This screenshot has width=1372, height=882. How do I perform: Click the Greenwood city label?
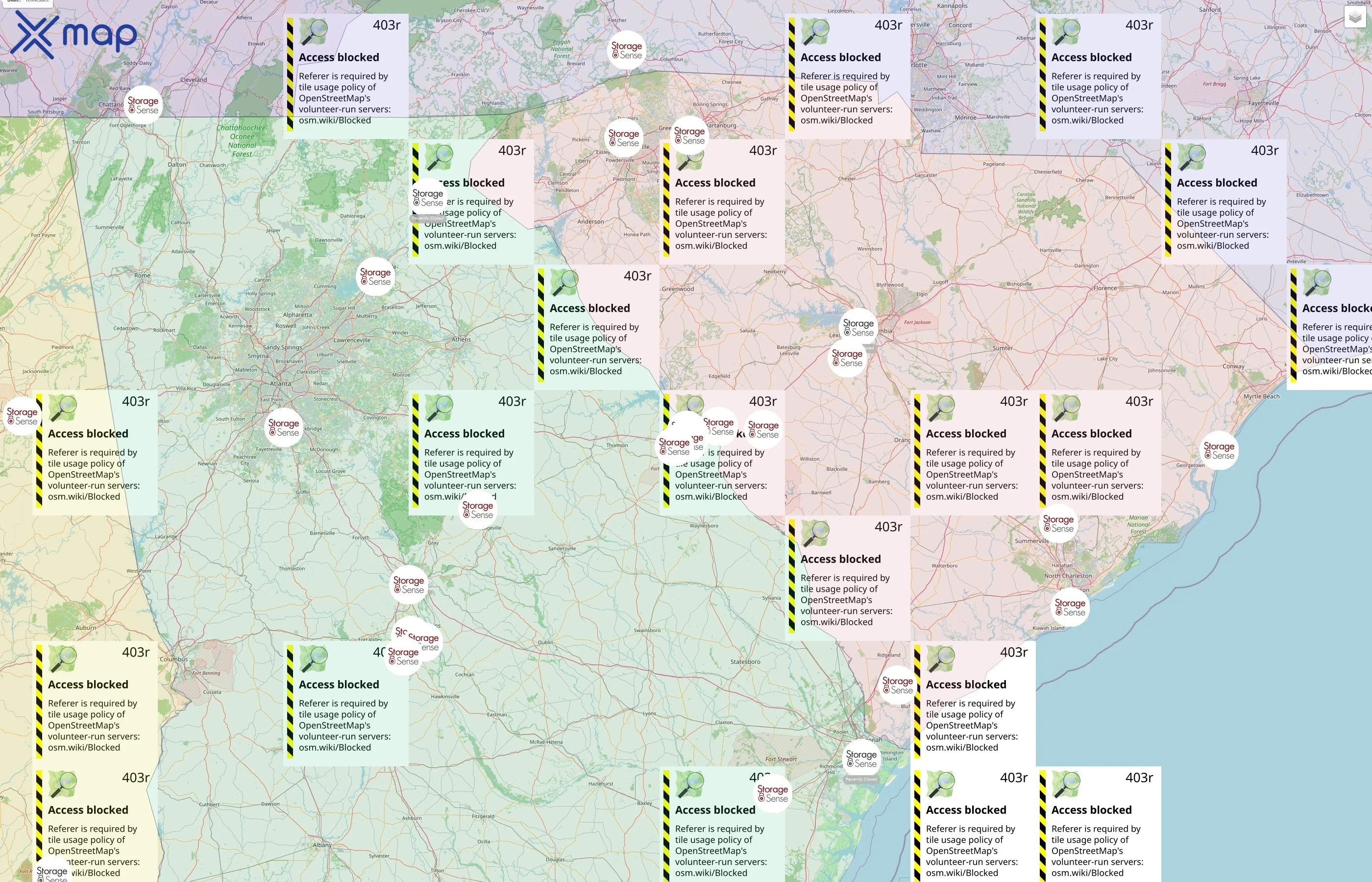tap(678, 289)
